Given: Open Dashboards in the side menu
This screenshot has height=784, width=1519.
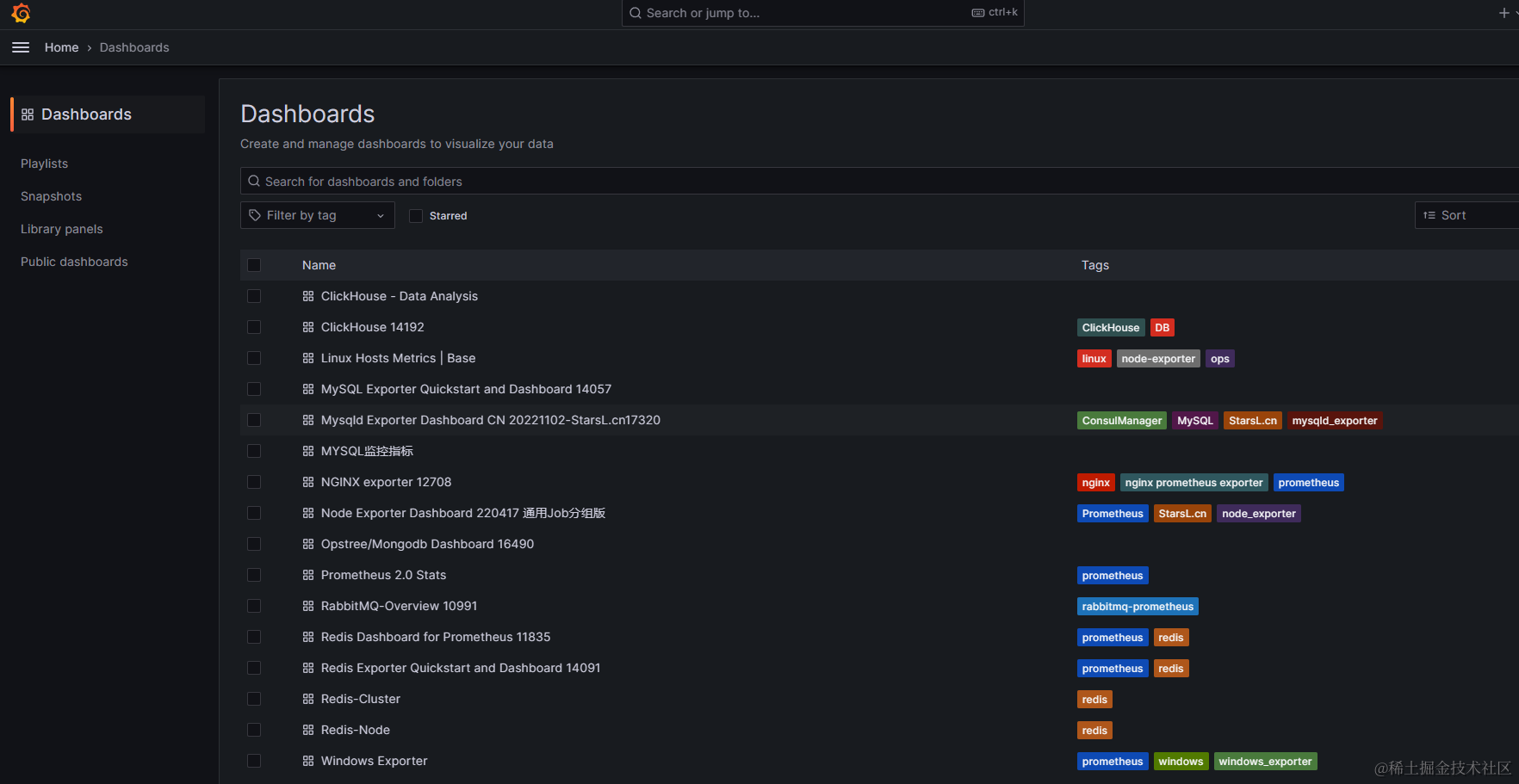Looking at the screenshot, I should click(x=108, y=114).
